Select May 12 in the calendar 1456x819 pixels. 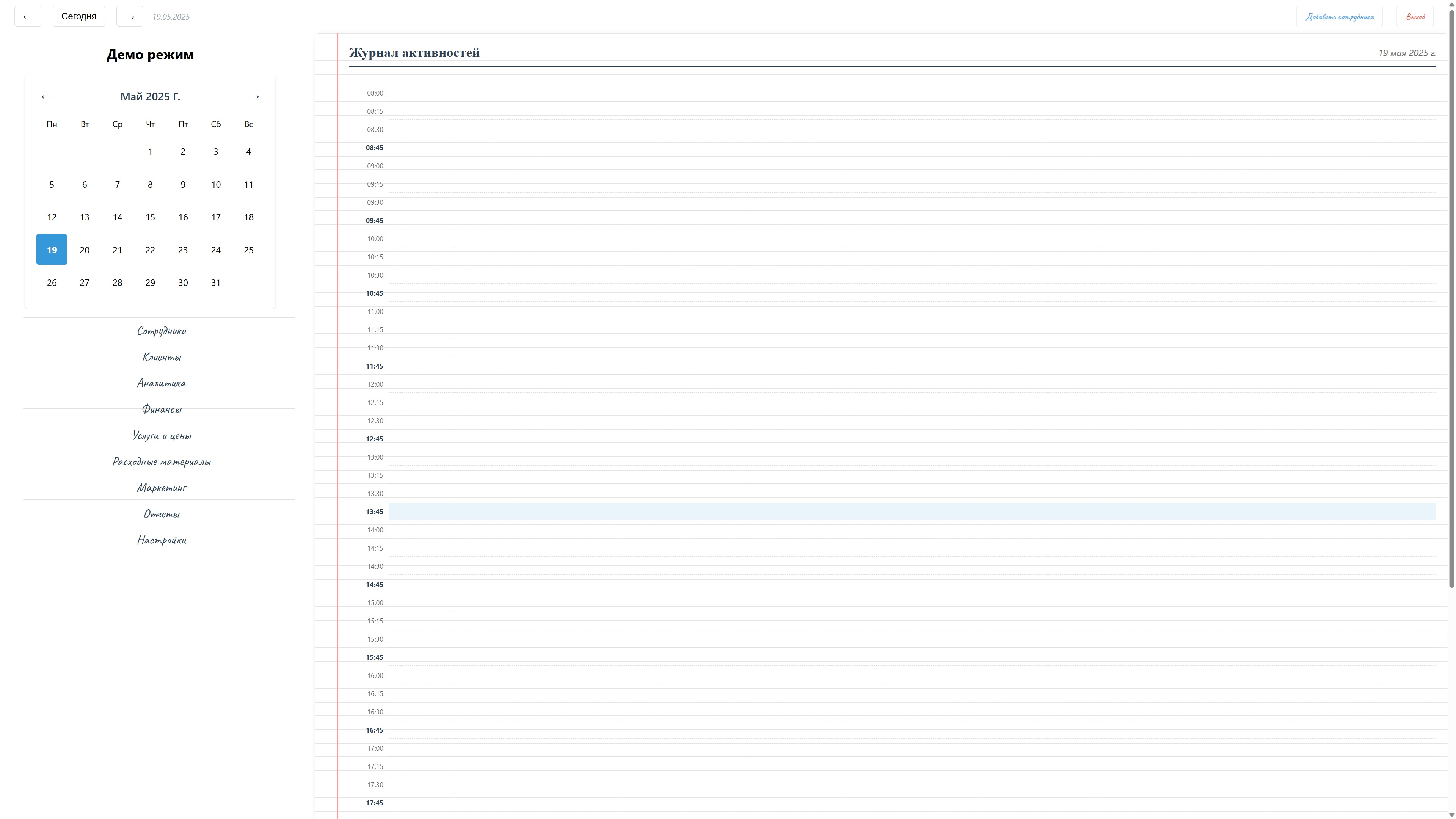pyautogui.click(x=52, y=217)
